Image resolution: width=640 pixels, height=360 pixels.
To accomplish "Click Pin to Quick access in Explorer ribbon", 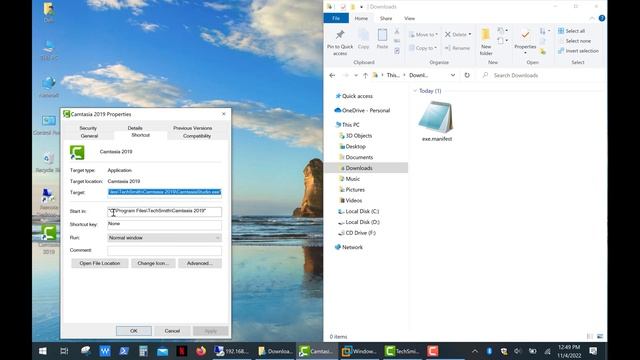I will 340,42.
